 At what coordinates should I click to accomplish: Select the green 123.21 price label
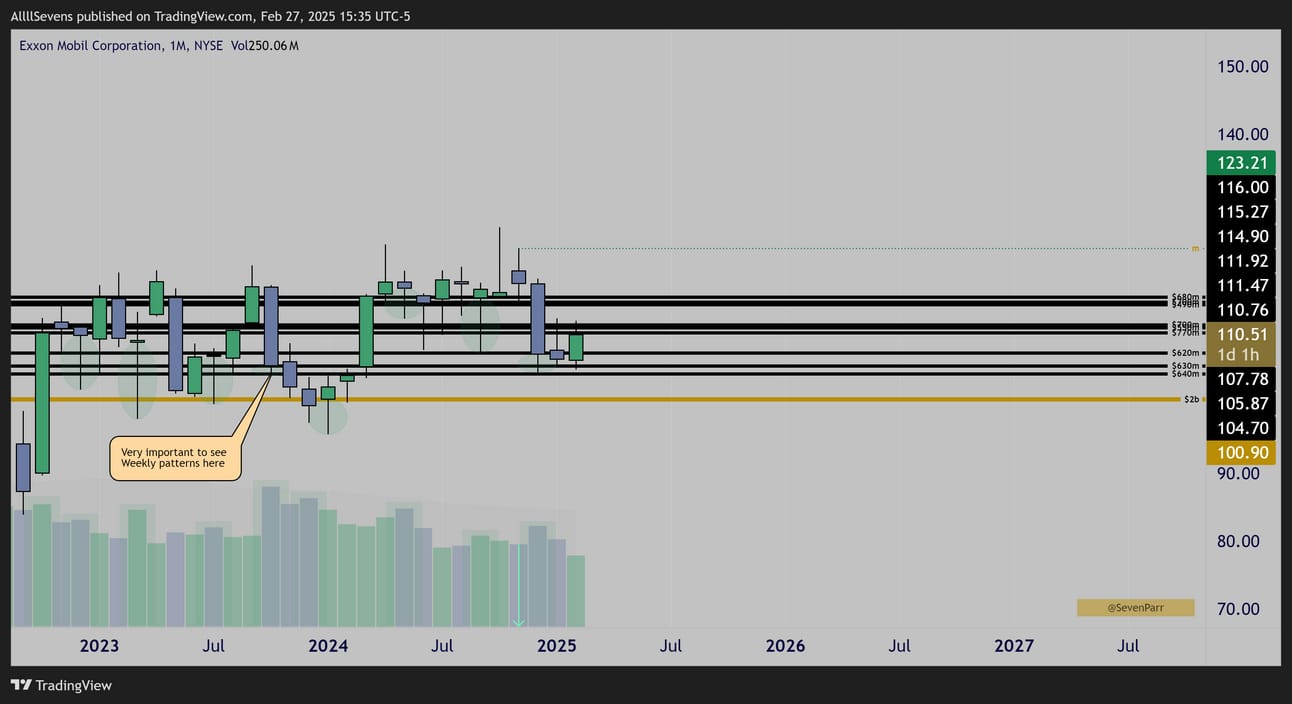point(1241,163)
